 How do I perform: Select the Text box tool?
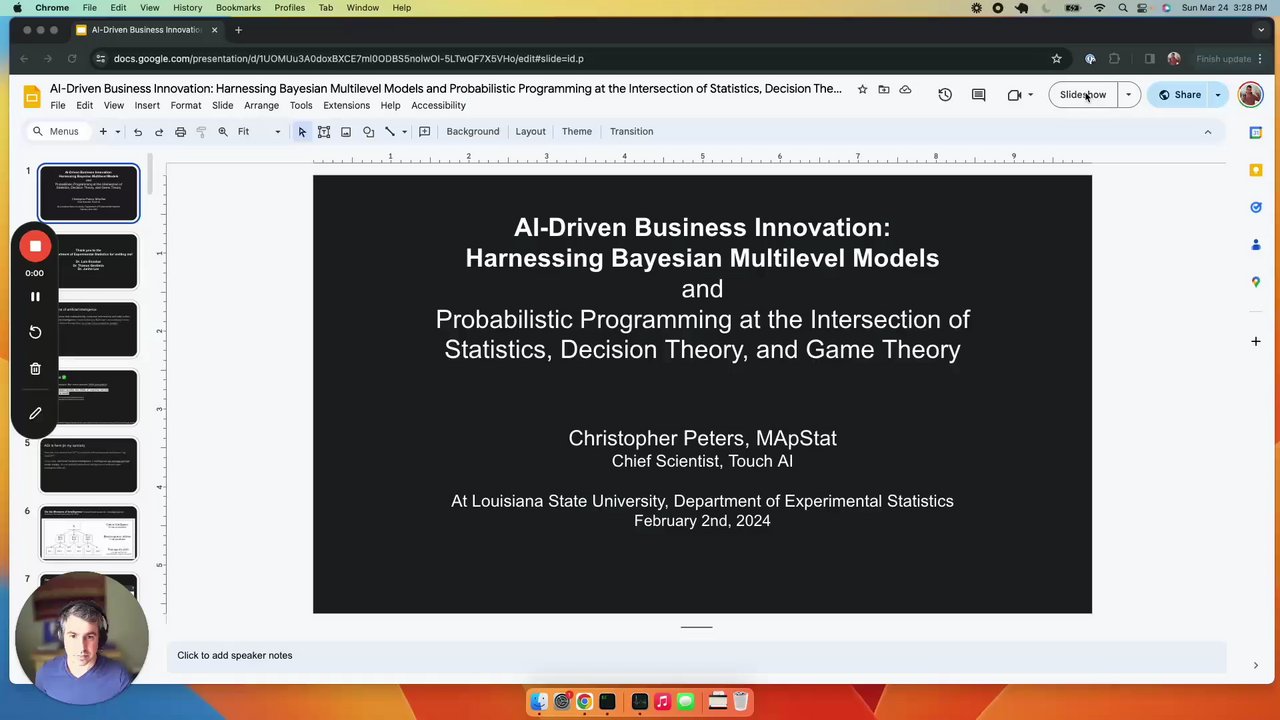click(324, 132)
